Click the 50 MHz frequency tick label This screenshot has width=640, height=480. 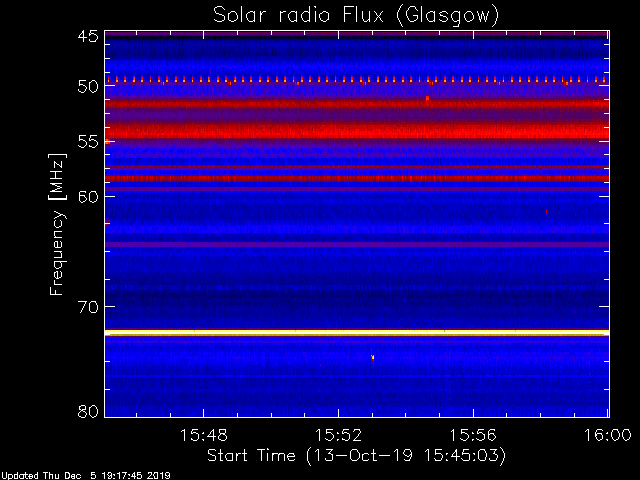tap(88, 86)
